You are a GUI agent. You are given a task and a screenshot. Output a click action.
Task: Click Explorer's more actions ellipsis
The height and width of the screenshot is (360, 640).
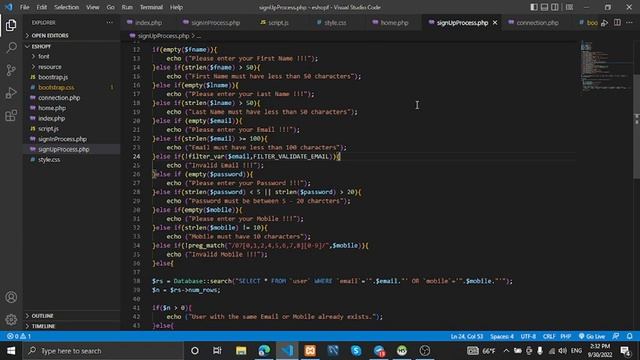109,23
